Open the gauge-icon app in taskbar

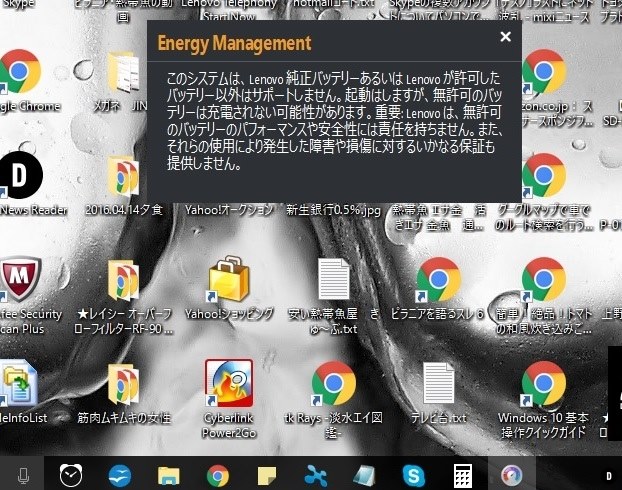[x=511, y=475]
